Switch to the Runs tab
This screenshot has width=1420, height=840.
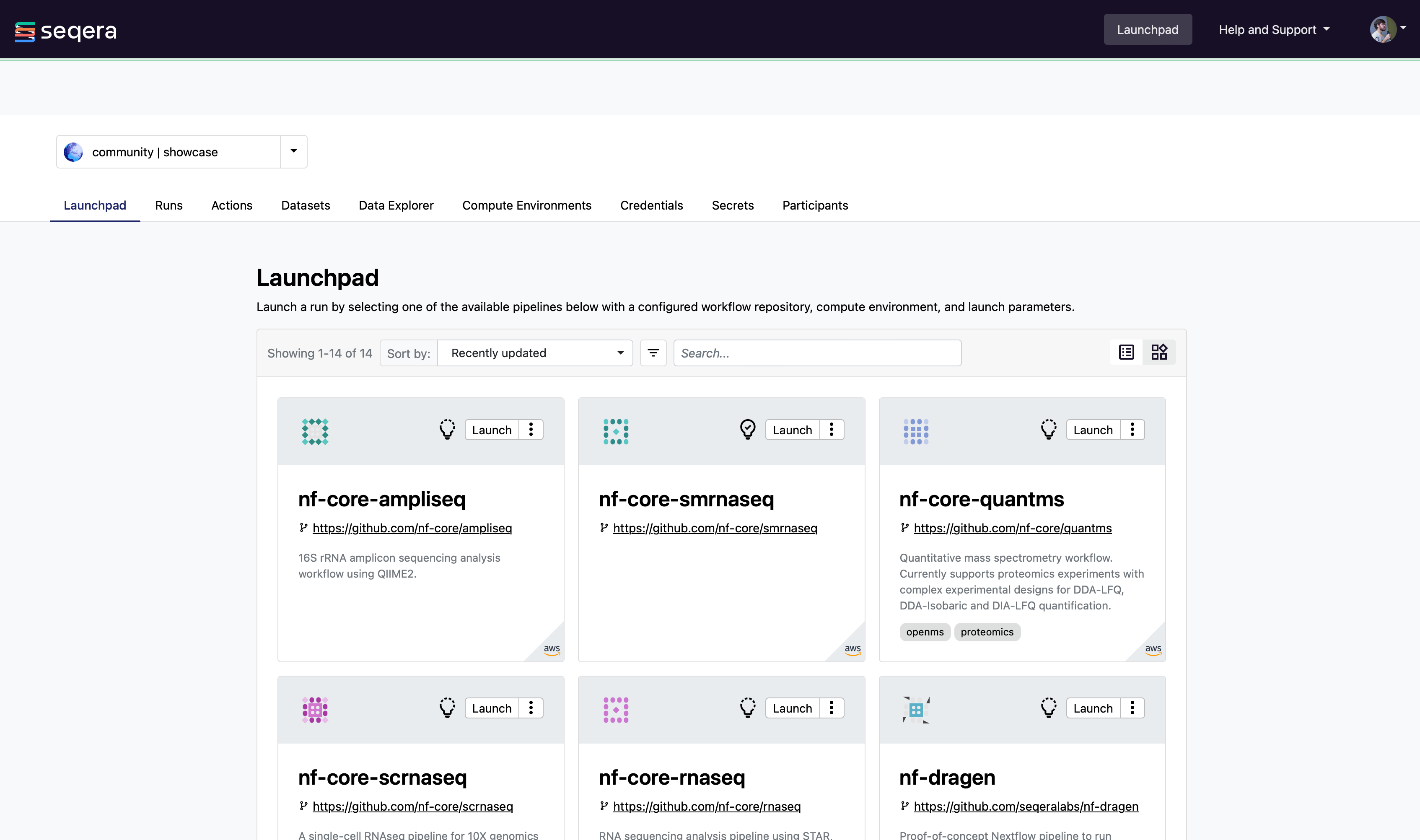[x=168, y=205]
